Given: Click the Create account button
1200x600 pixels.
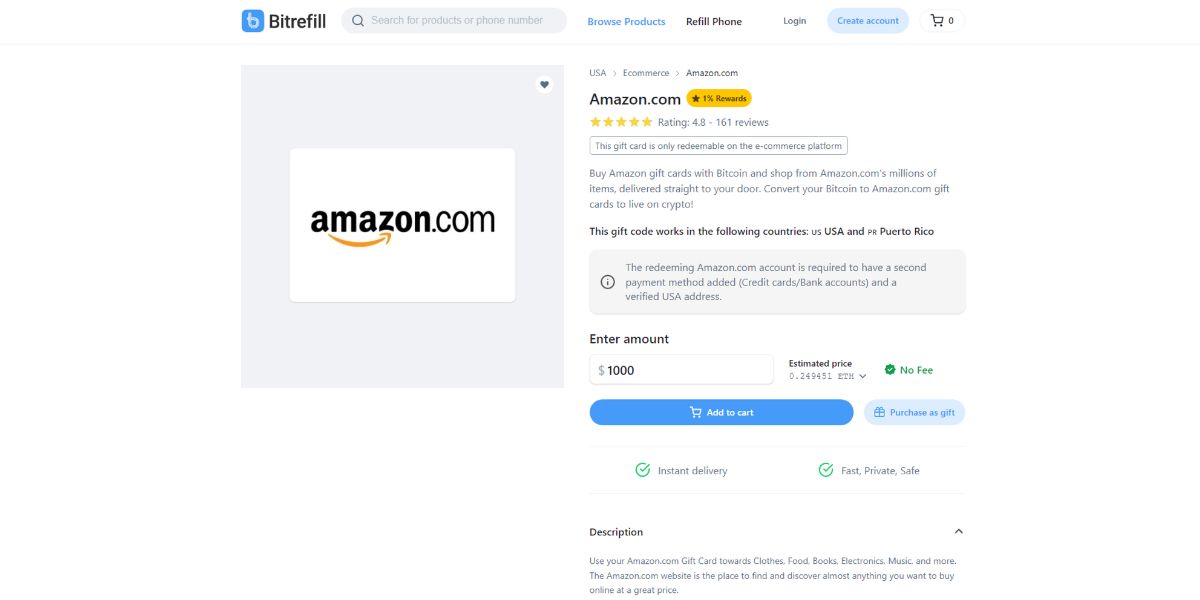Looking at the screenshot, I should pos(867,20).
